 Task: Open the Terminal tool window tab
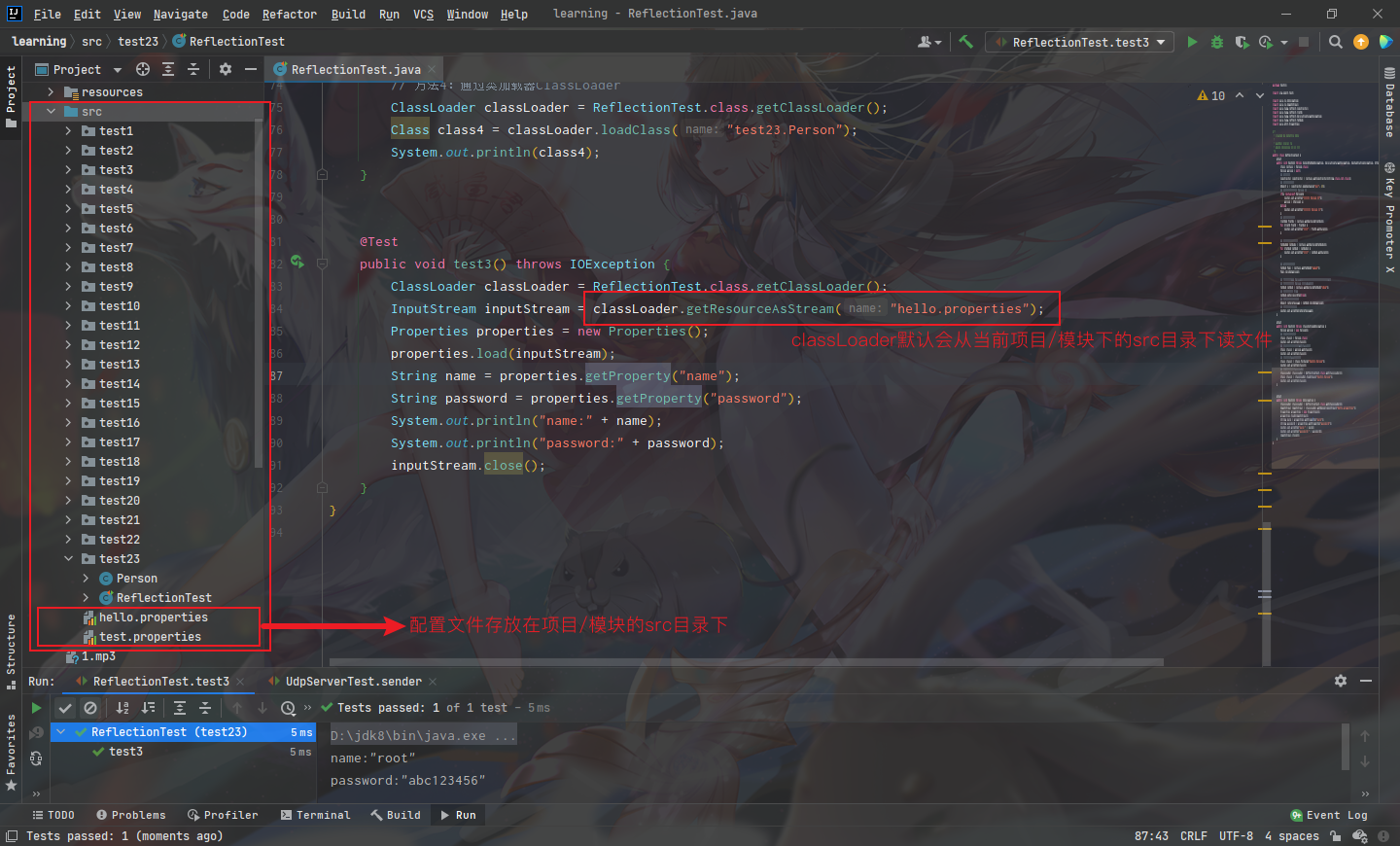coord(315,815)
